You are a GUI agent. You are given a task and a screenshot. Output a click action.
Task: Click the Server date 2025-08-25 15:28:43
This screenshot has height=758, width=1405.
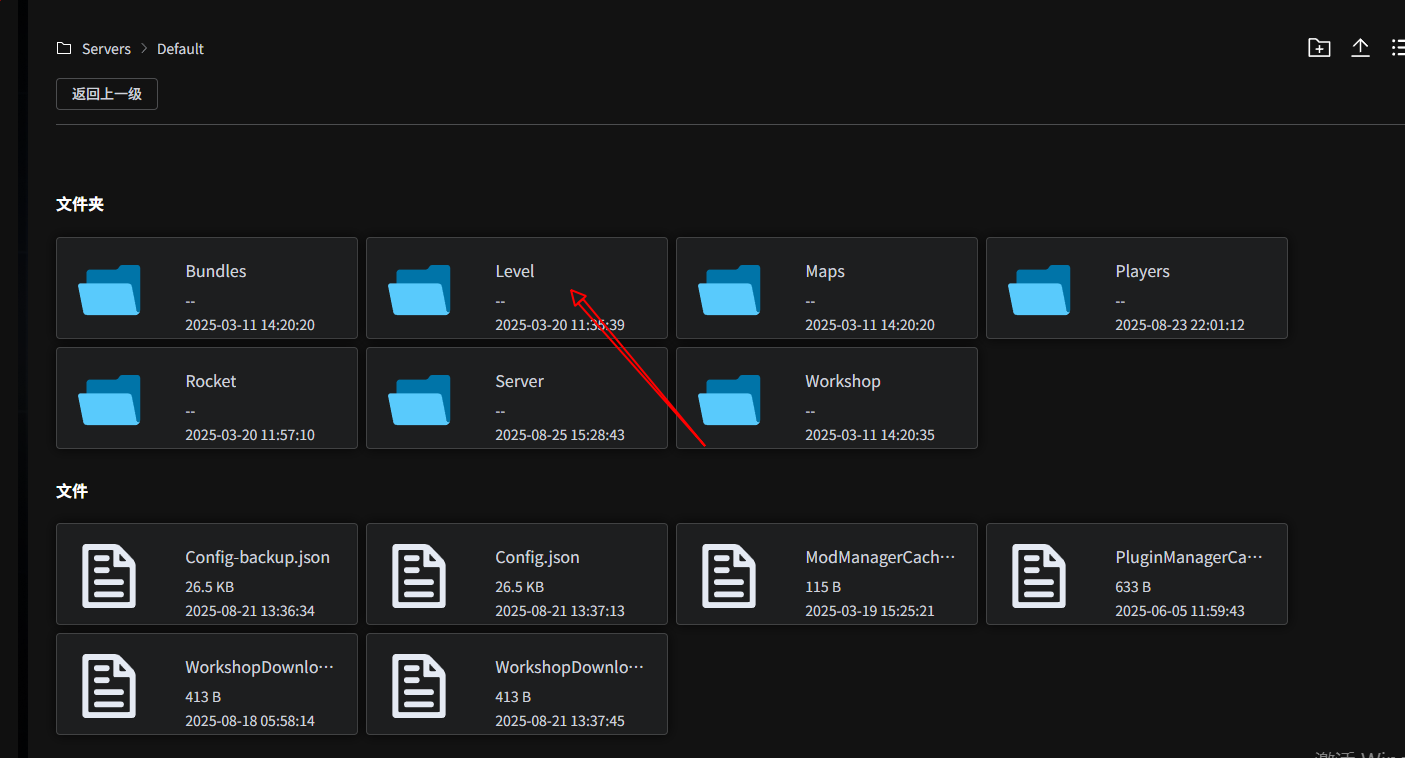[x=560, y=435]
